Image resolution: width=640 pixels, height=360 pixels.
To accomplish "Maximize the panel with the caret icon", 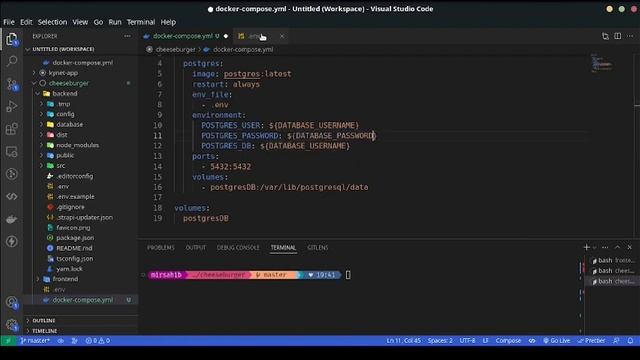I will click(617, 247).
